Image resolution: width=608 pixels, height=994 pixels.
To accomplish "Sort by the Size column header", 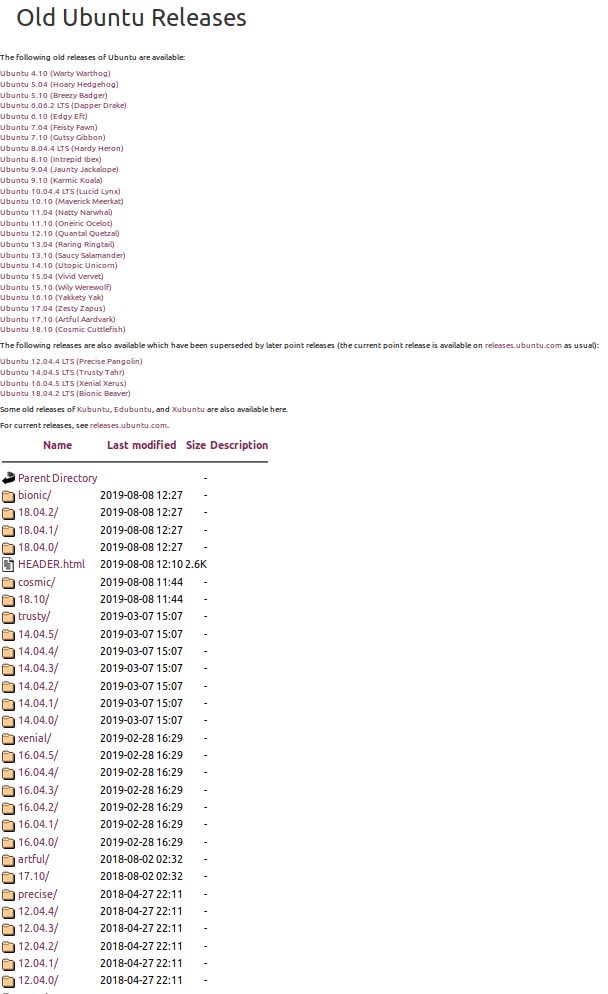I will [196, 445].
